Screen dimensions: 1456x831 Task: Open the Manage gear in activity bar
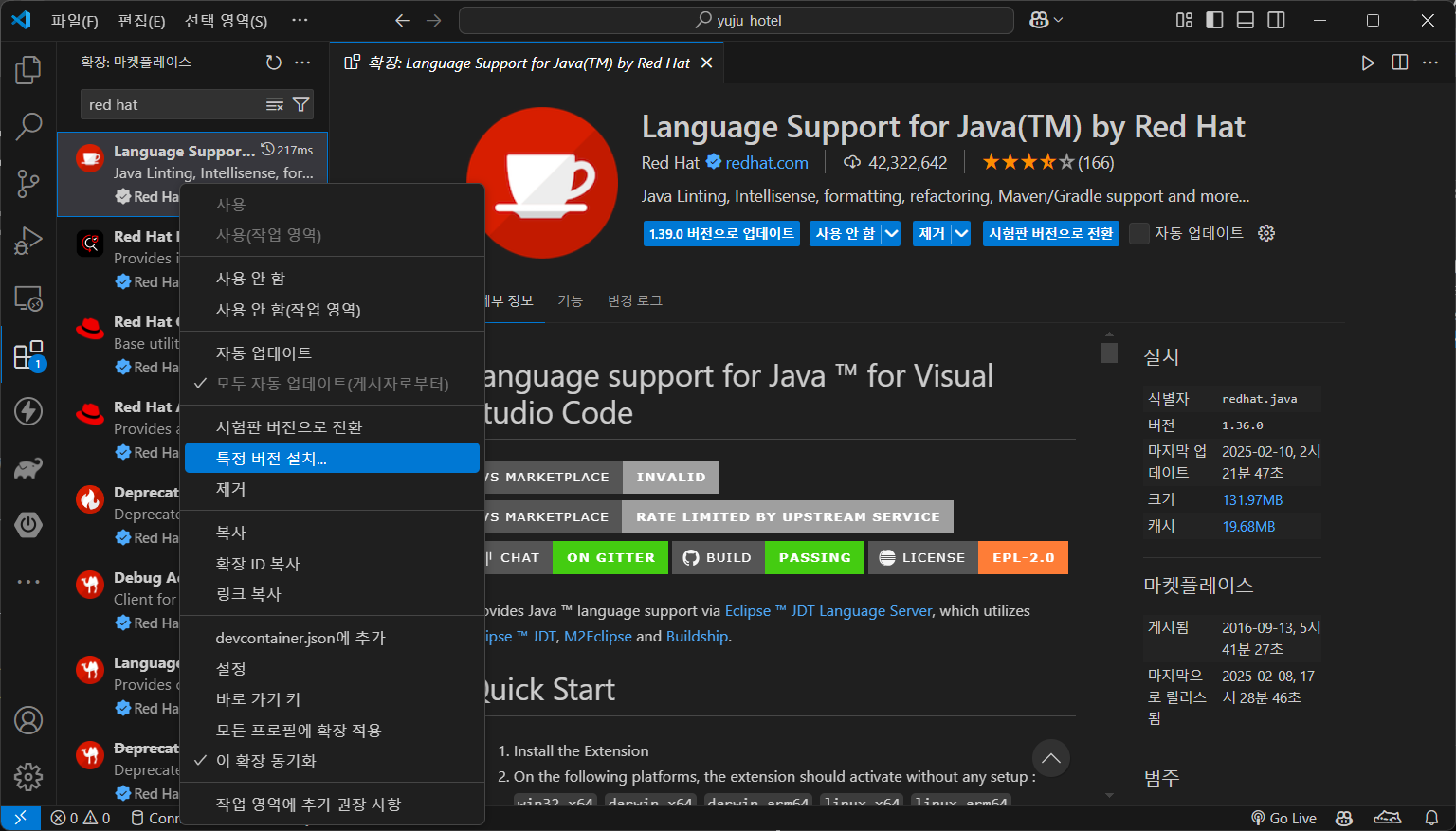click(x=28, y=777)
